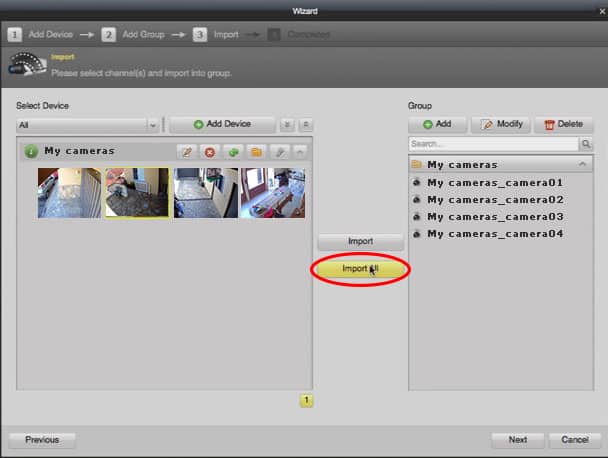
Task: Click the Next button
Action: coord(517,439)
